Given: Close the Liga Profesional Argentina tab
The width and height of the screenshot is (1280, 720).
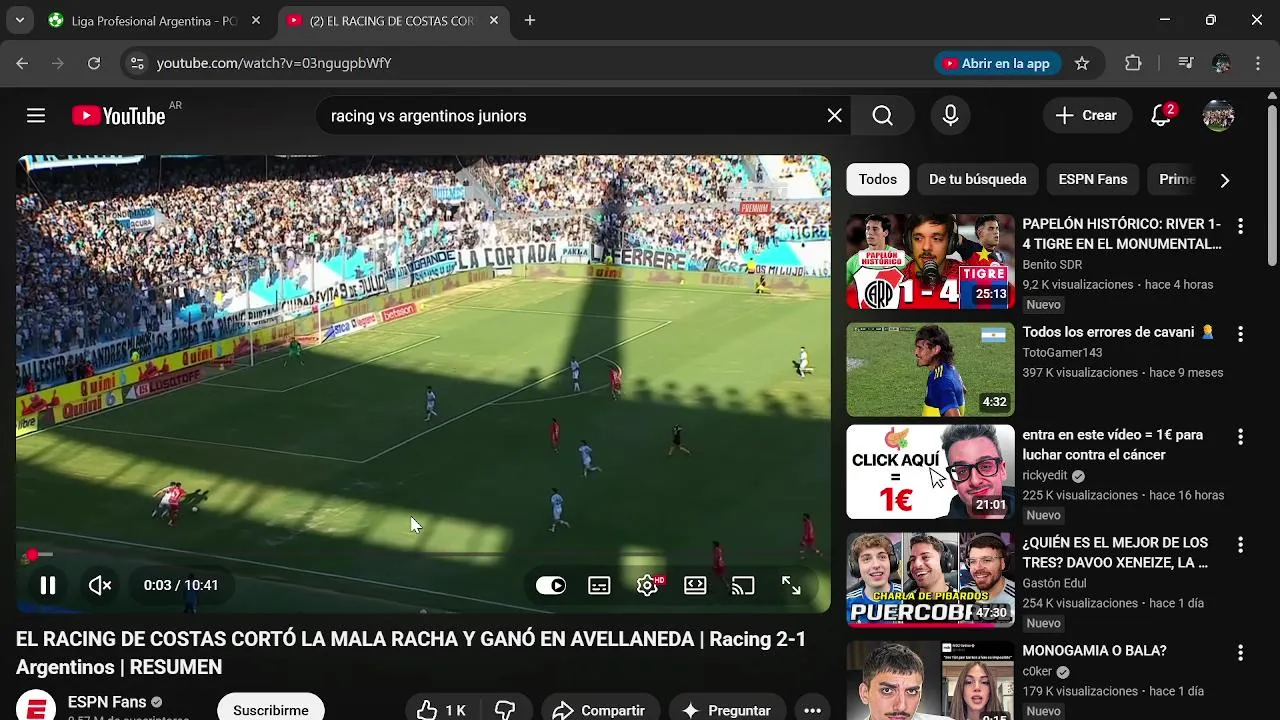Looking at the screenshot, I should pos(256,20).
